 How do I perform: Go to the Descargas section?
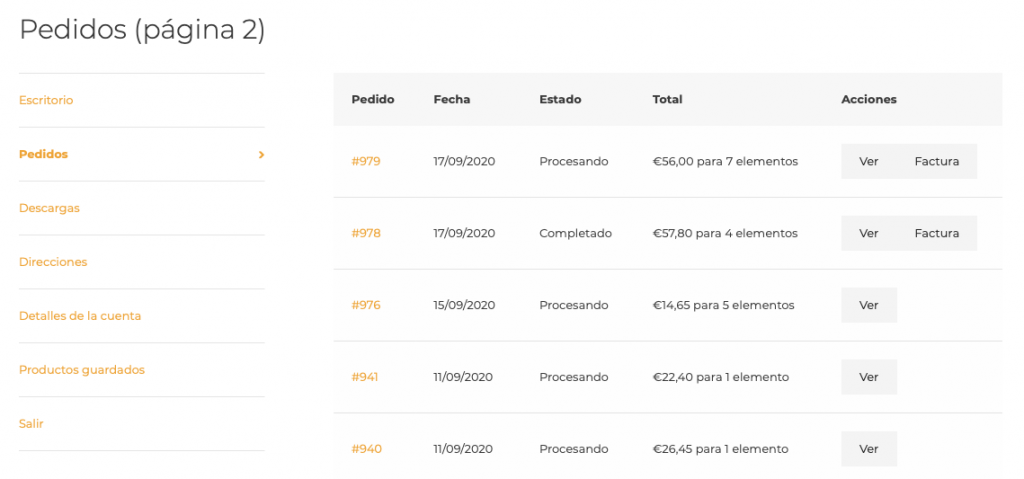49,208
